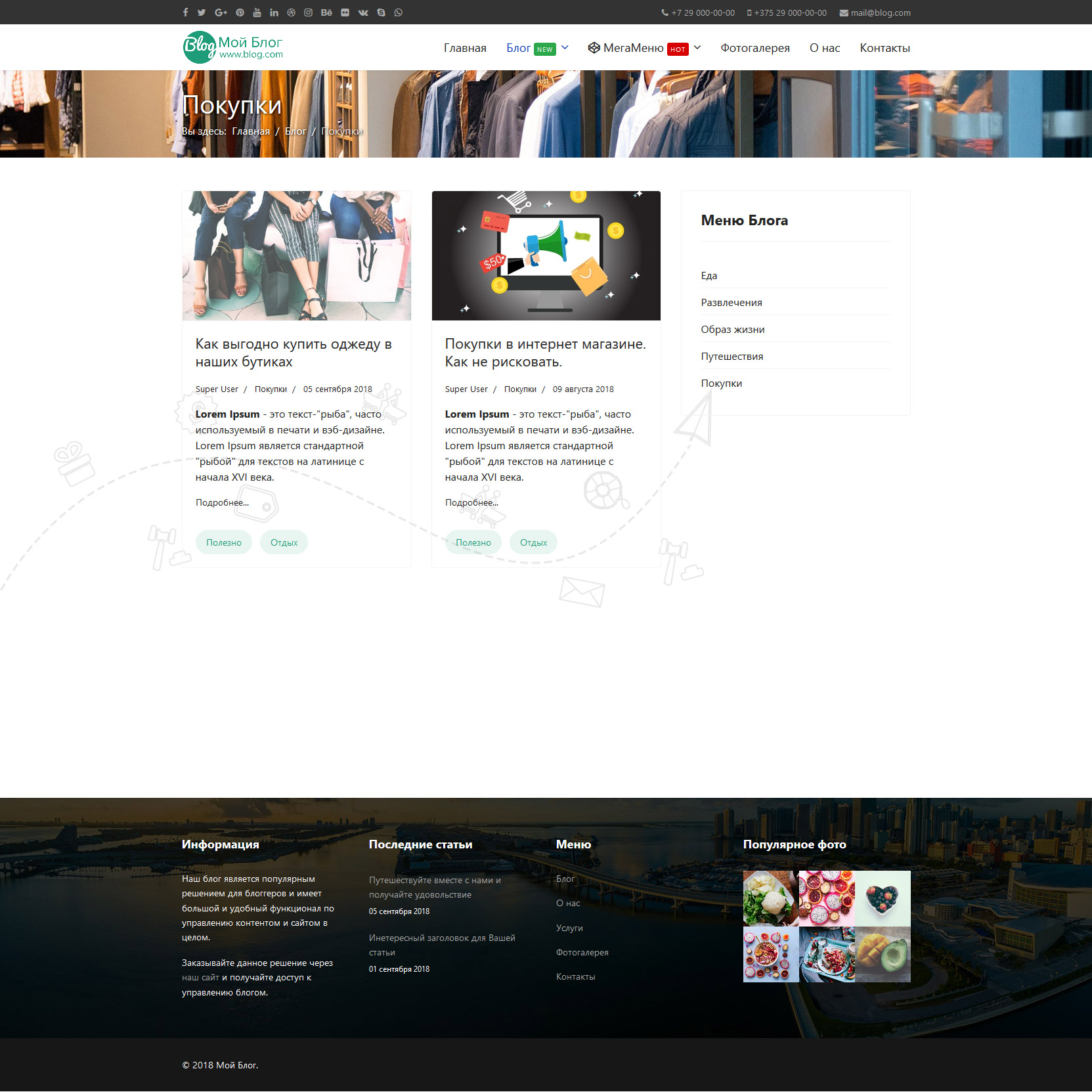
Task: Open the heart-shaped bowl popular photo
Action: [x=883, y=898]
